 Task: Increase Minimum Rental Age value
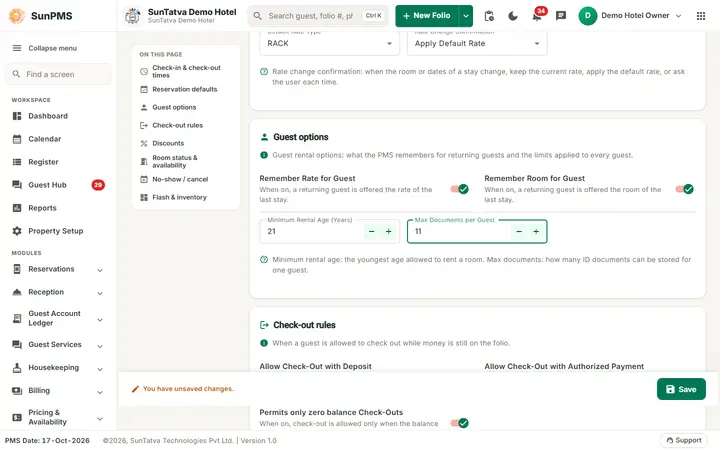click(x=388, y=232)
